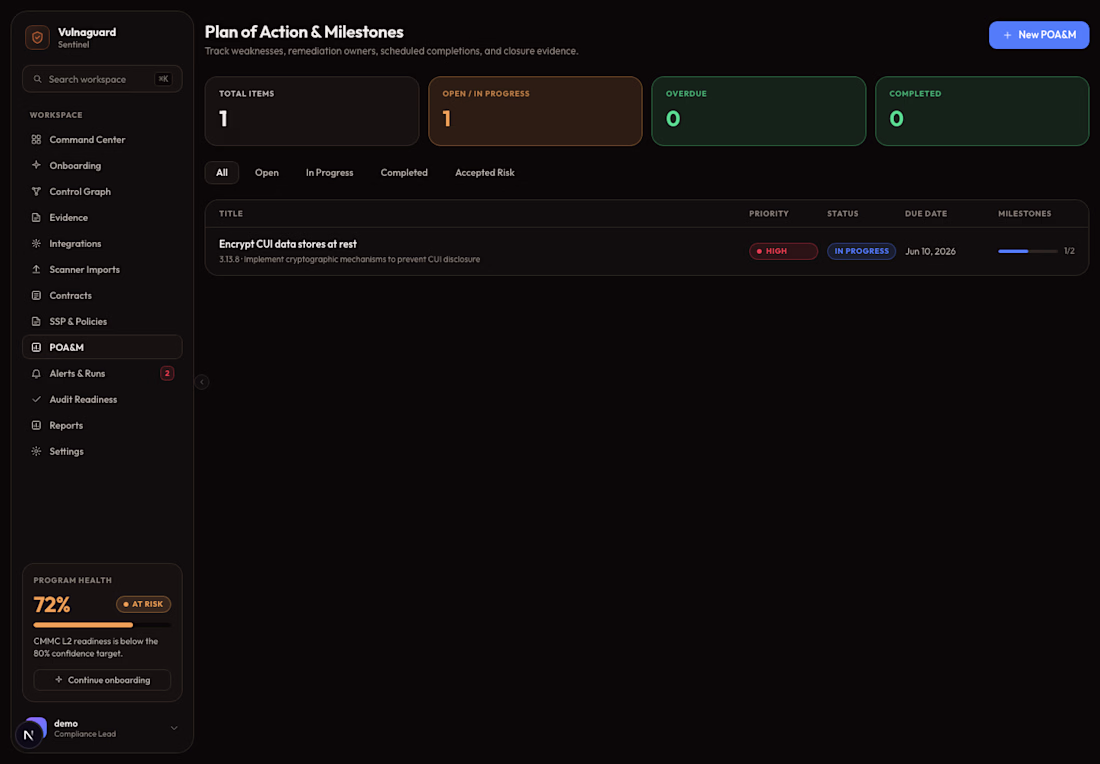The height and width of the screenshot is (764, 1100).
Task: Collapse the sidebar with chevron handle
Action: pos(202,382)
